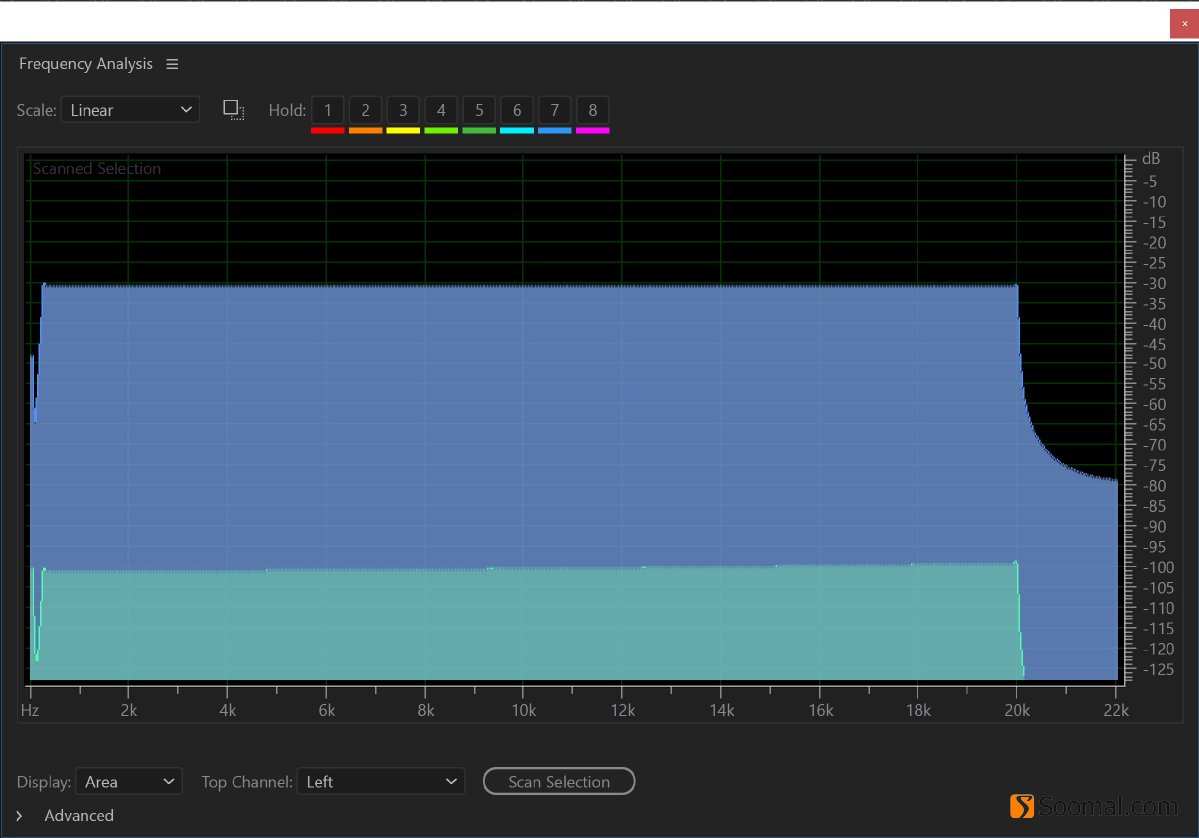Activate Hold button 5
The height and width of the screenshot is (838, 1199).
click(x=479, y=110)
